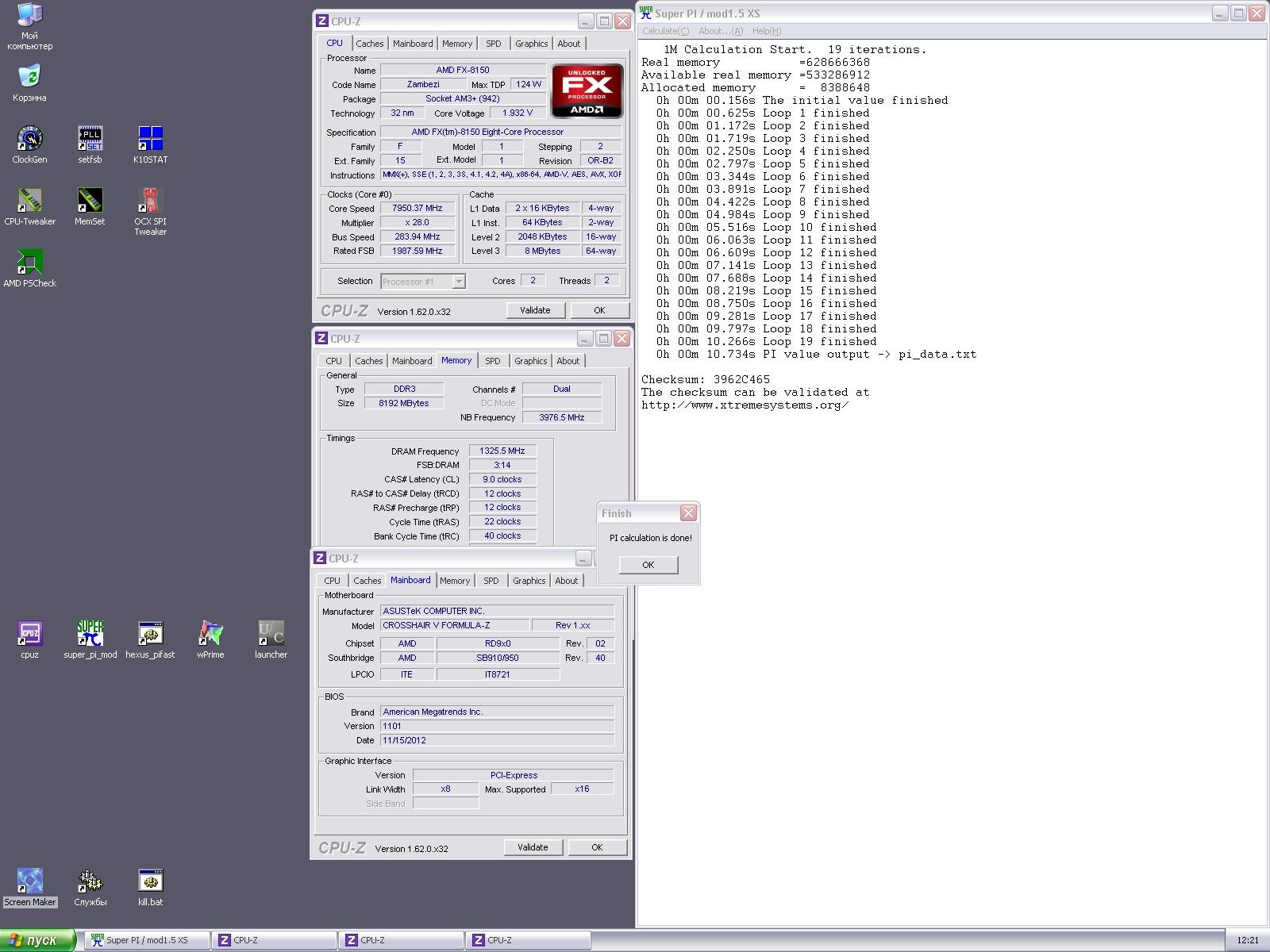The height and width of the screenshot is (952, 1270).
Task: Open the Help menu in Super PI
Action: pyautogui.click(x=766, y=31)
